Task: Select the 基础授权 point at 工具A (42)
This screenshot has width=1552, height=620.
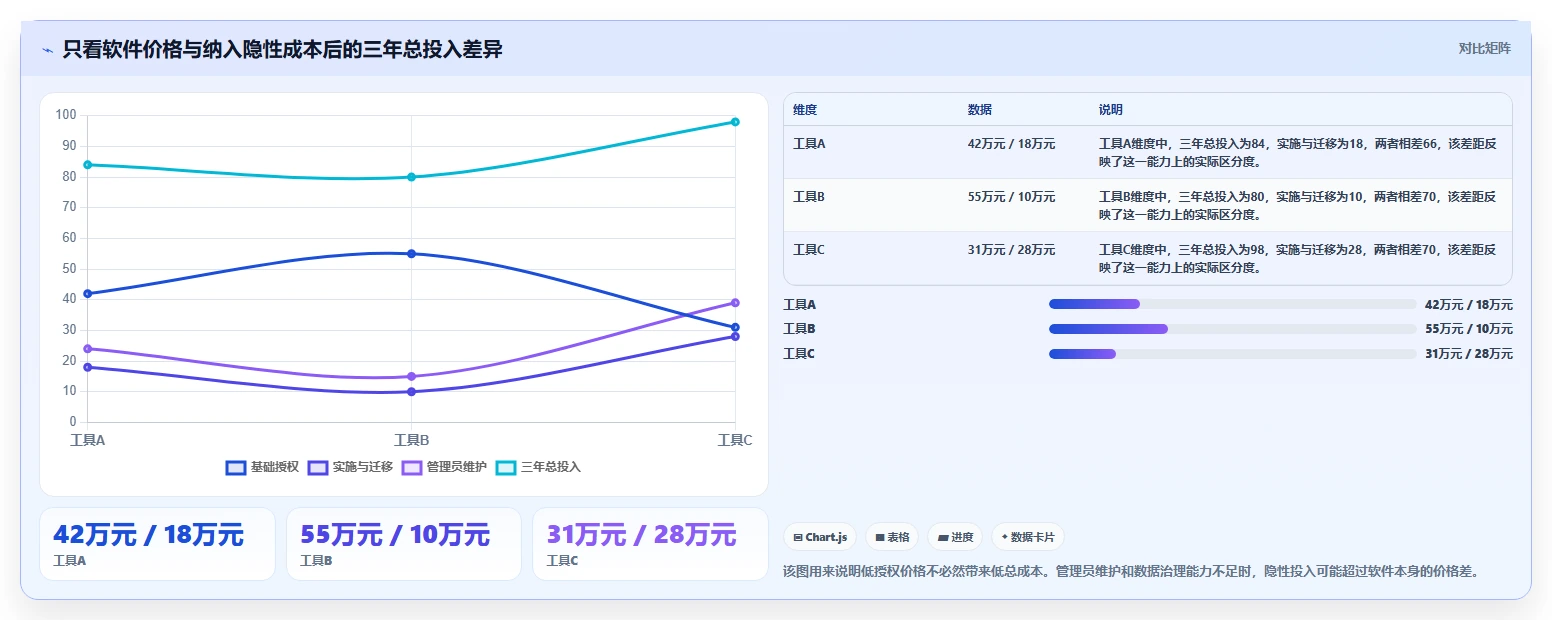Action: [88, 293]
